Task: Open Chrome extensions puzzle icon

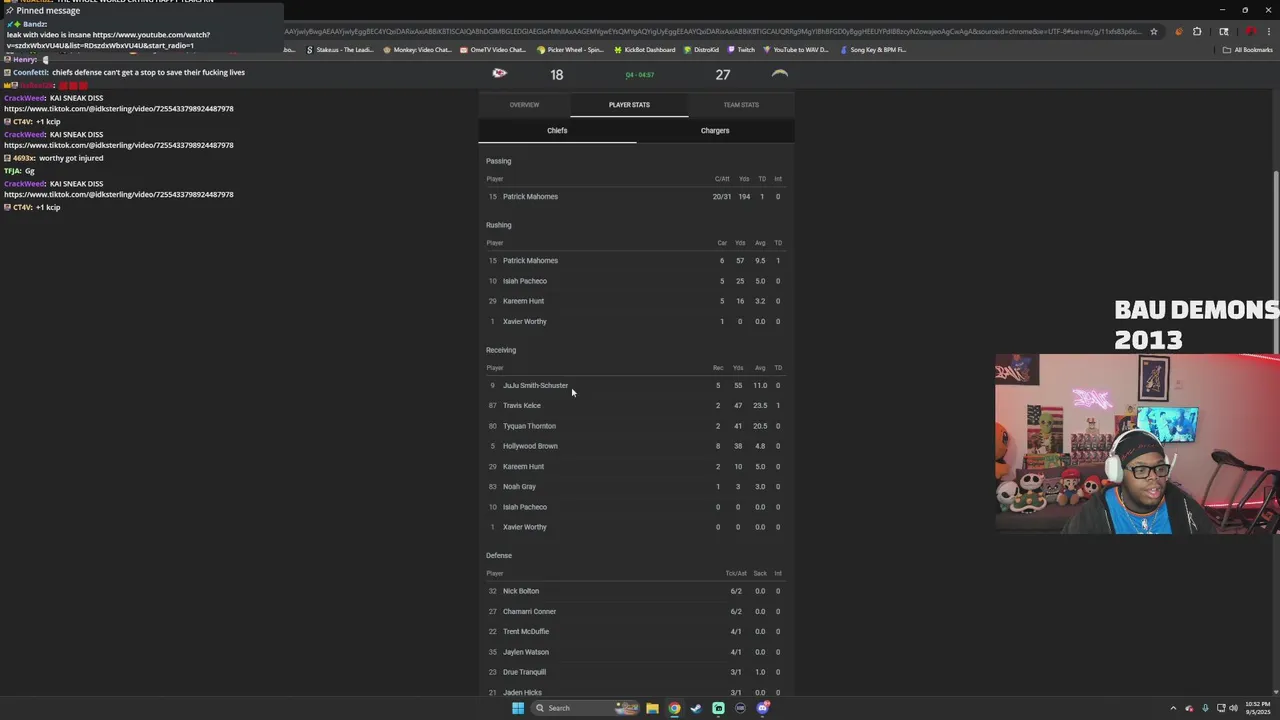Action: 1197,31
